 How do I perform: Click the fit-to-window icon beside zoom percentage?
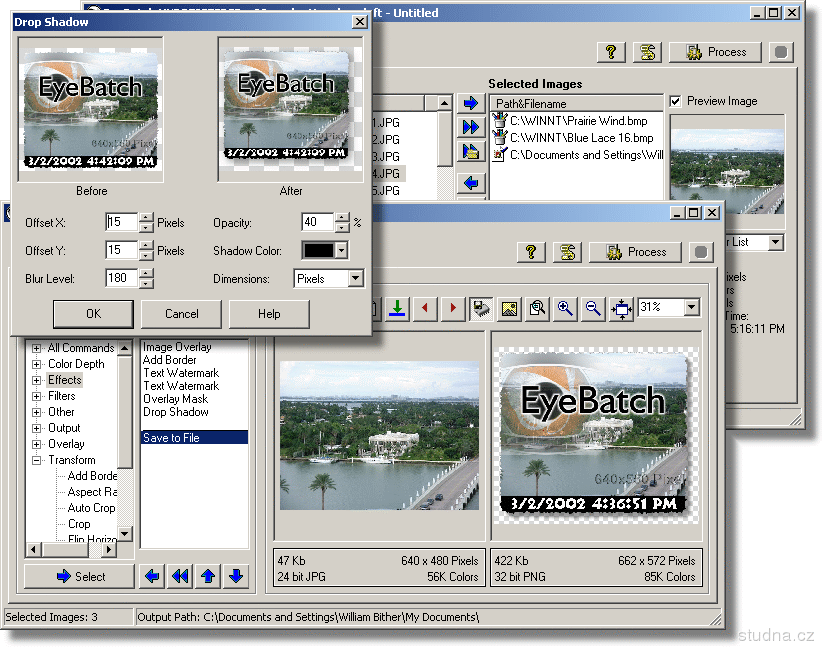click(x=622, y=308)
